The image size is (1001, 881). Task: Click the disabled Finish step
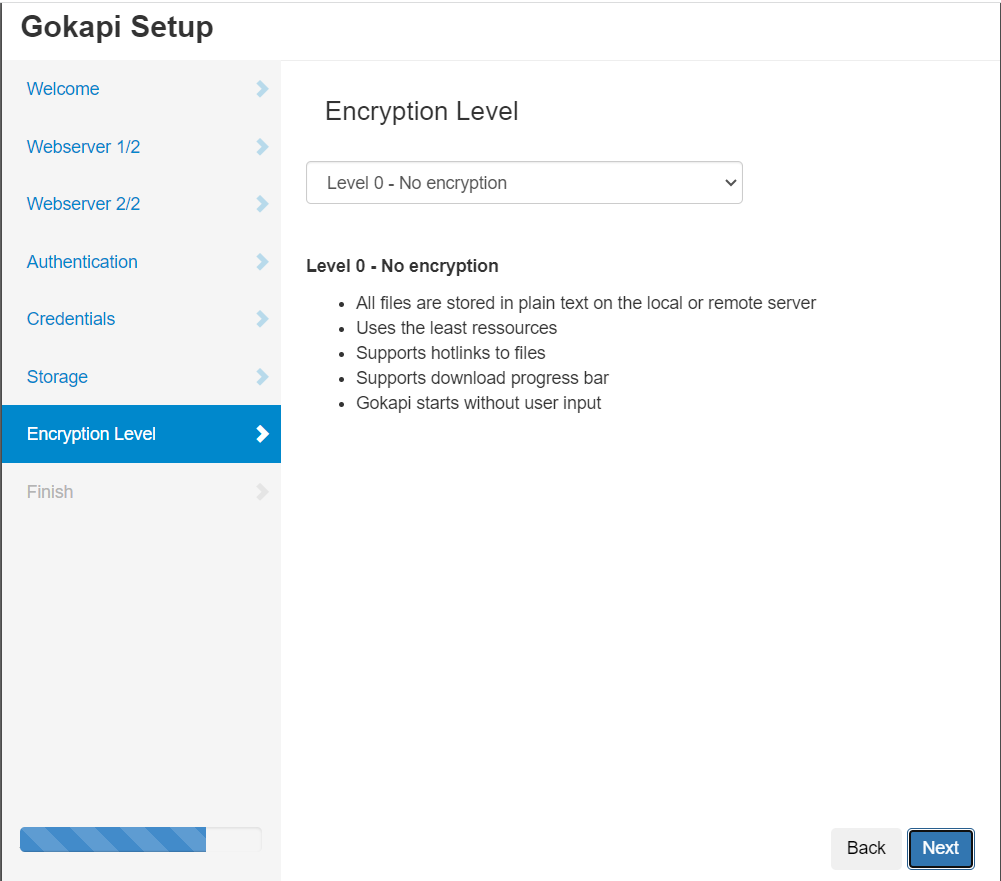[x=141, y=492]
